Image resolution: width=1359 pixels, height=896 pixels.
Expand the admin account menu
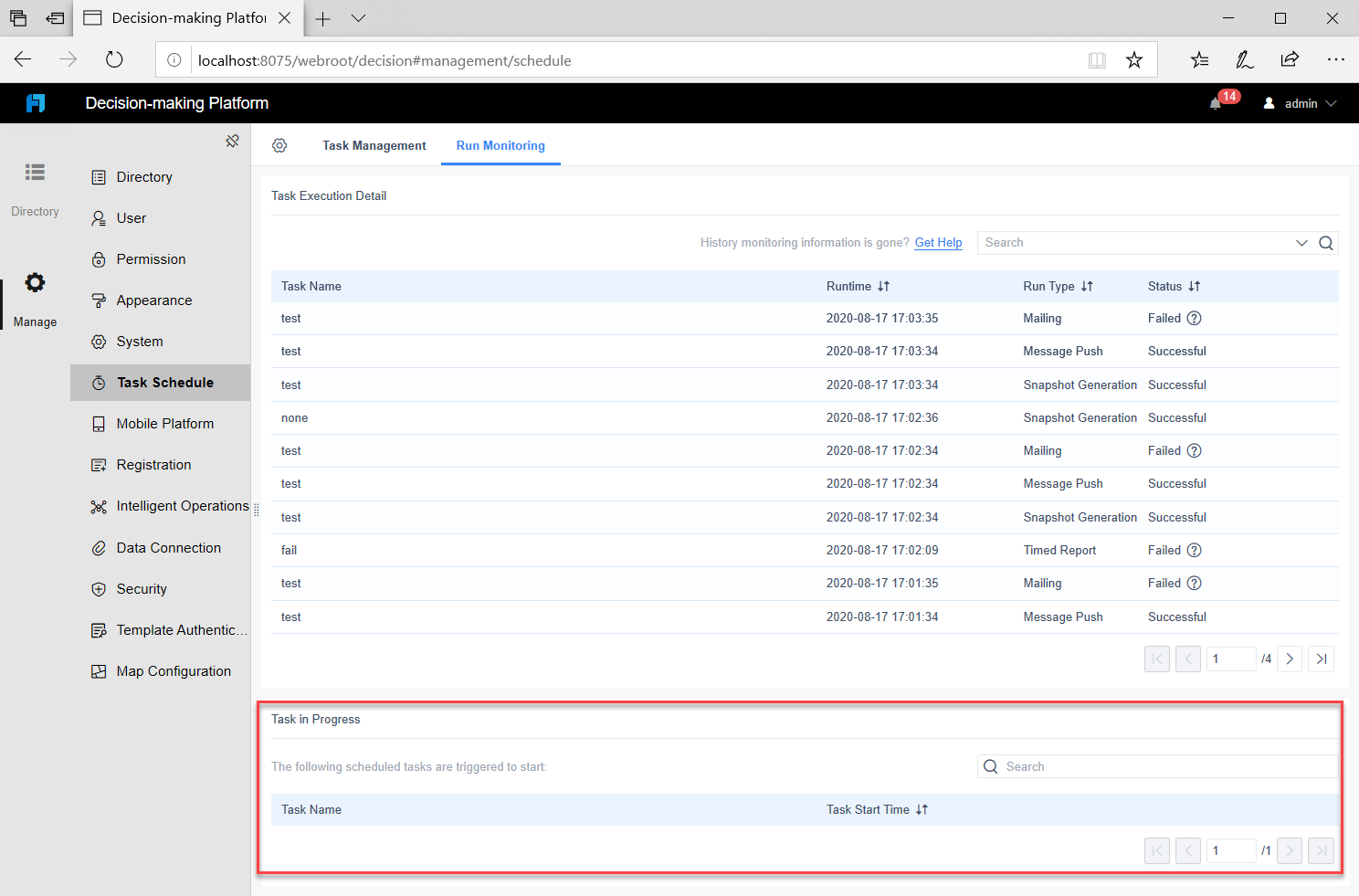[1299, 102]
